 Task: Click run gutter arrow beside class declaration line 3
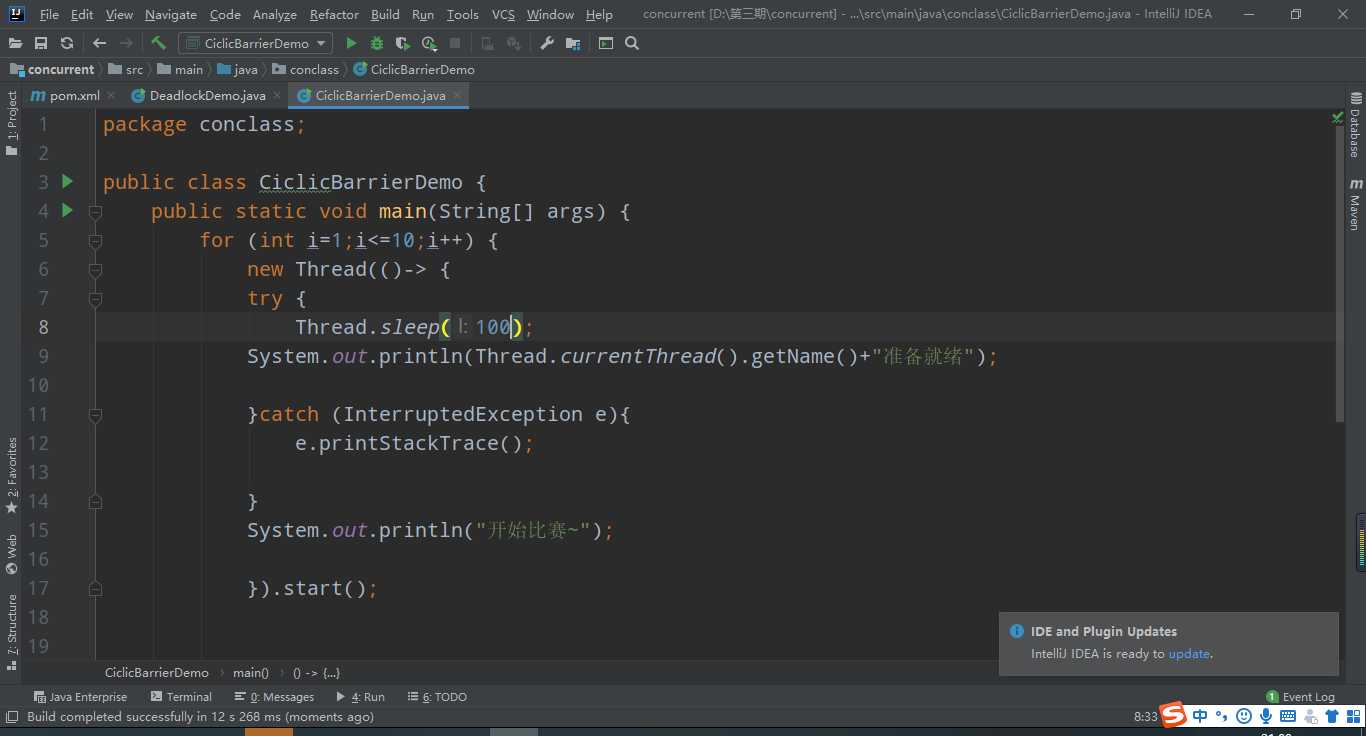coord(67,181)
